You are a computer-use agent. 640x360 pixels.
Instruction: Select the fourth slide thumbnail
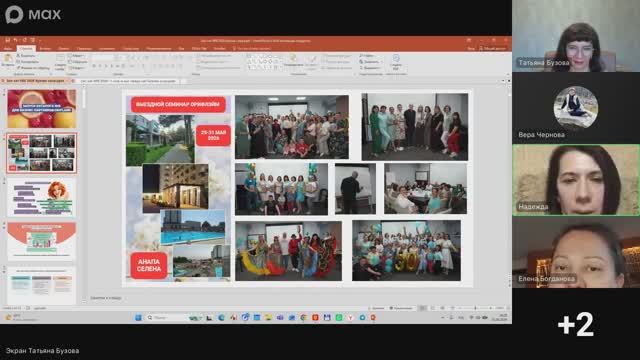(x=42, y=242)
